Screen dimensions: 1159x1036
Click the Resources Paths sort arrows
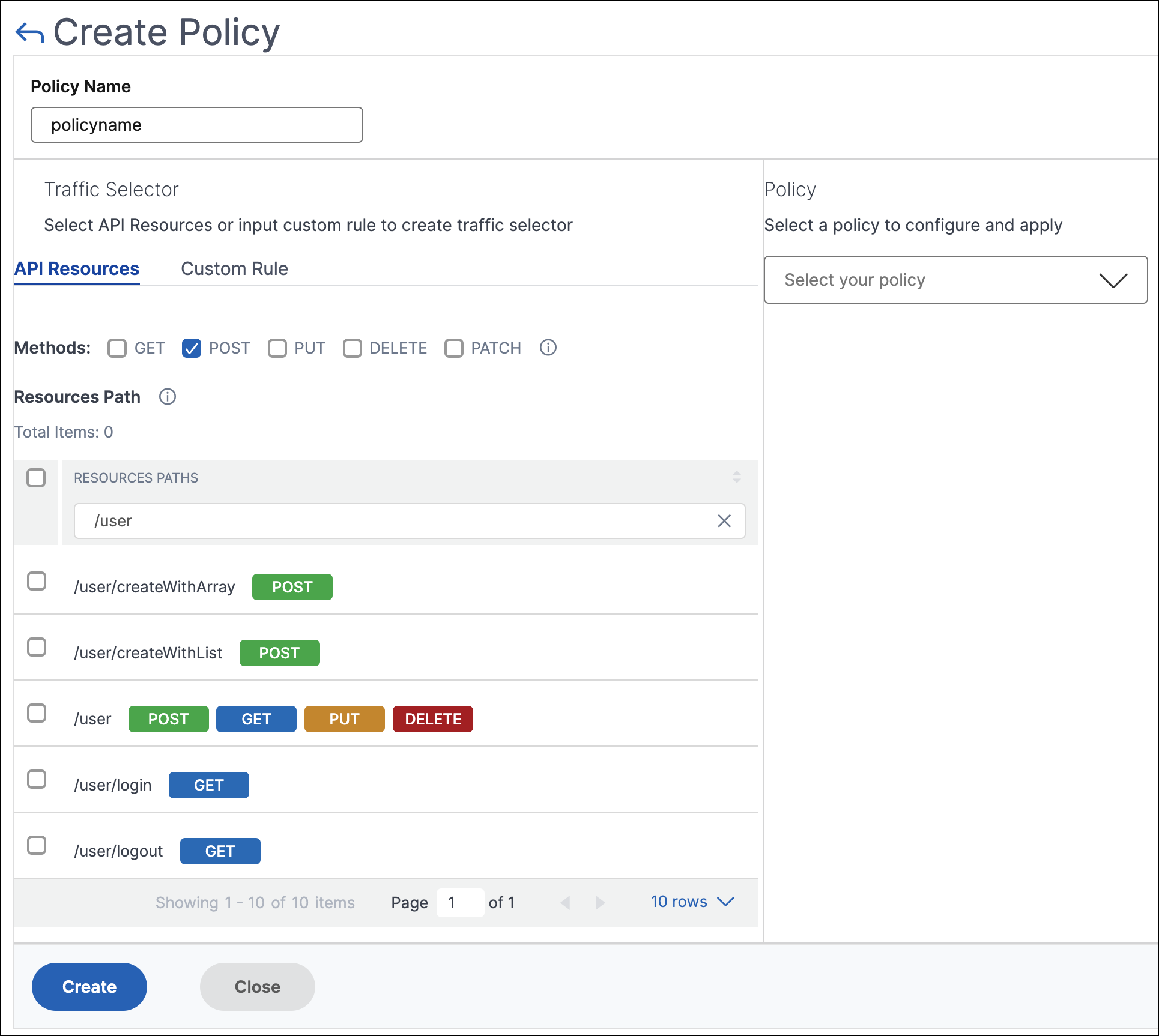point(736,477)
